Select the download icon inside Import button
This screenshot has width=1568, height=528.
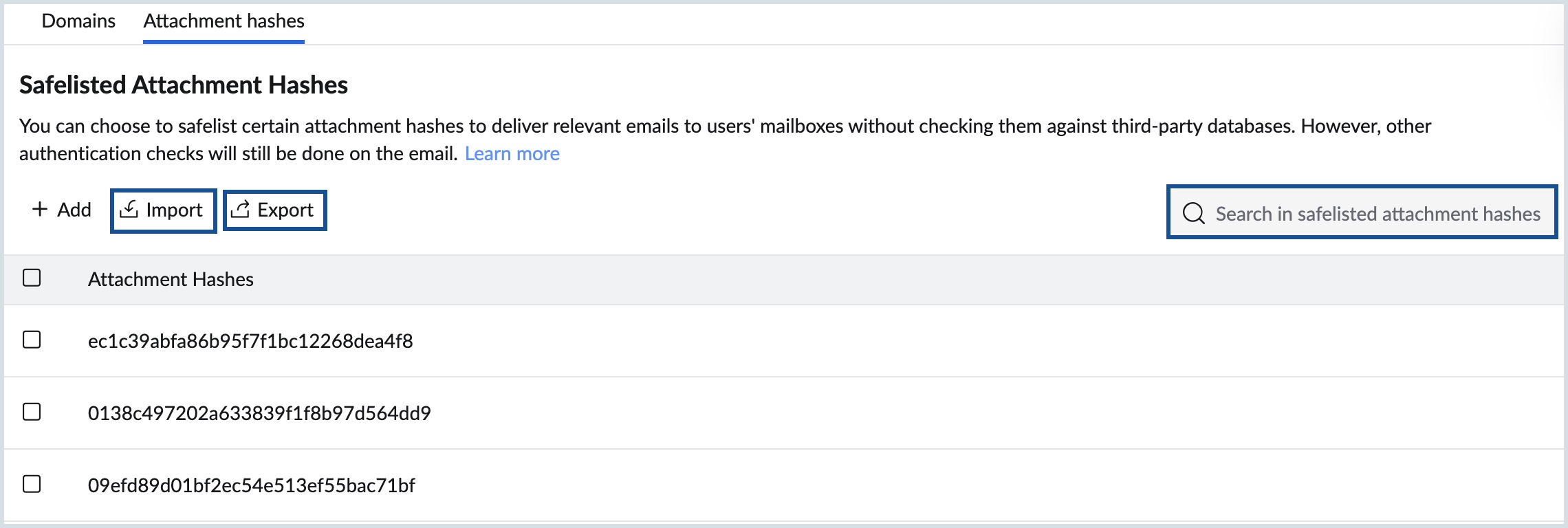point(130,210)
